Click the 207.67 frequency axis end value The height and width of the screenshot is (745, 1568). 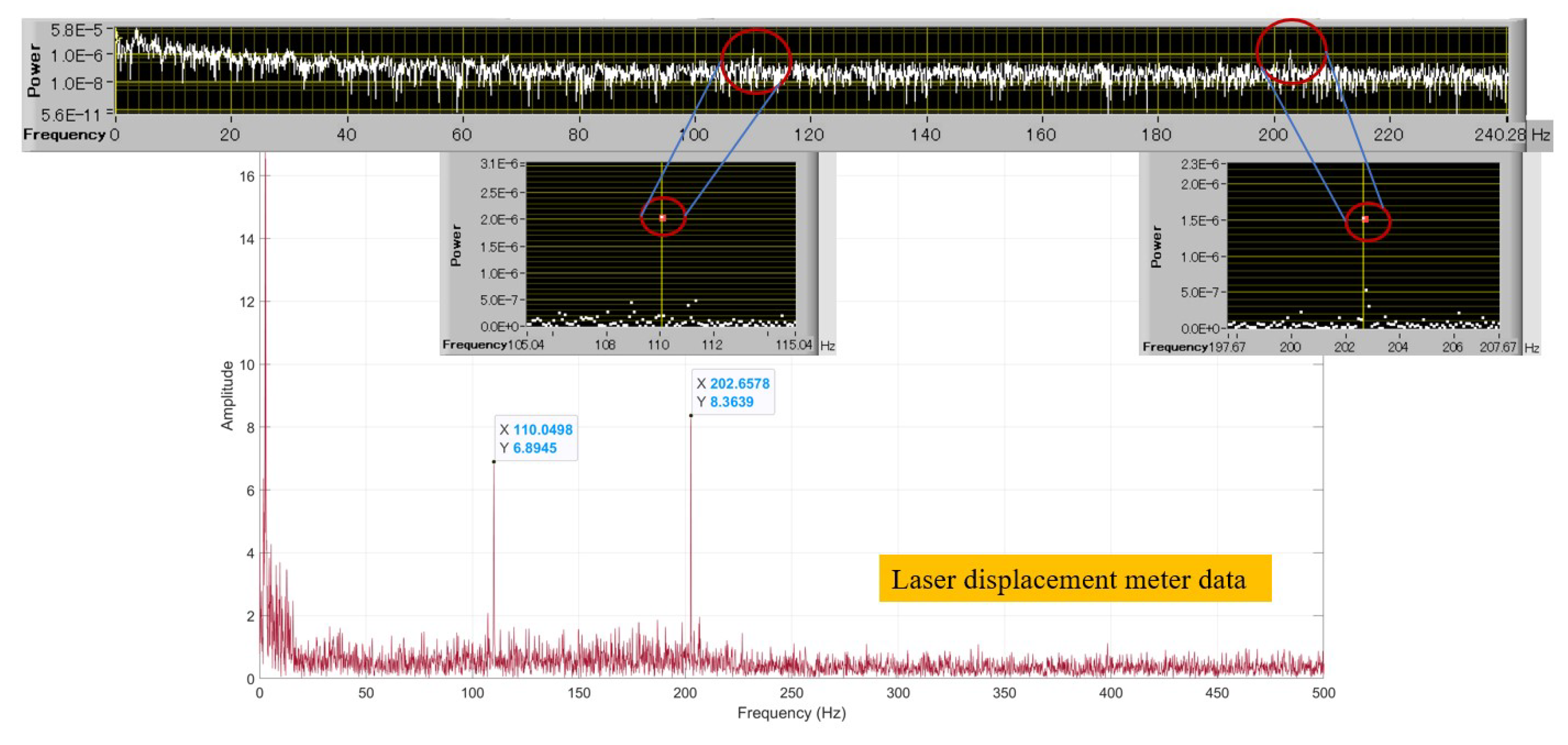(1498, 347)
